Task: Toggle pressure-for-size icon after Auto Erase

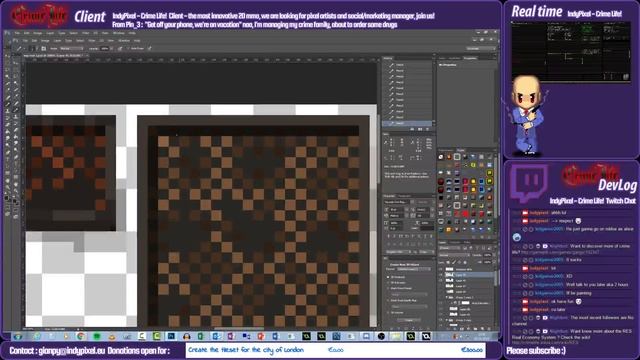Action: pos(149,48)
